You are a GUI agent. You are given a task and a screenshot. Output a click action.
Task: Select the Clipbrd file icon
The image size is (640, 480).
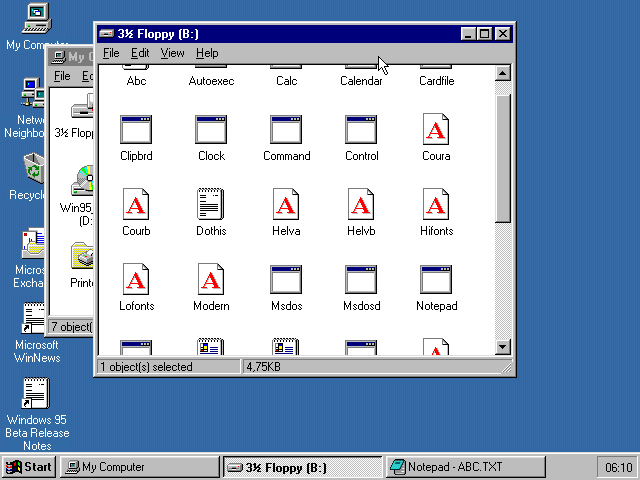point(136,131)
